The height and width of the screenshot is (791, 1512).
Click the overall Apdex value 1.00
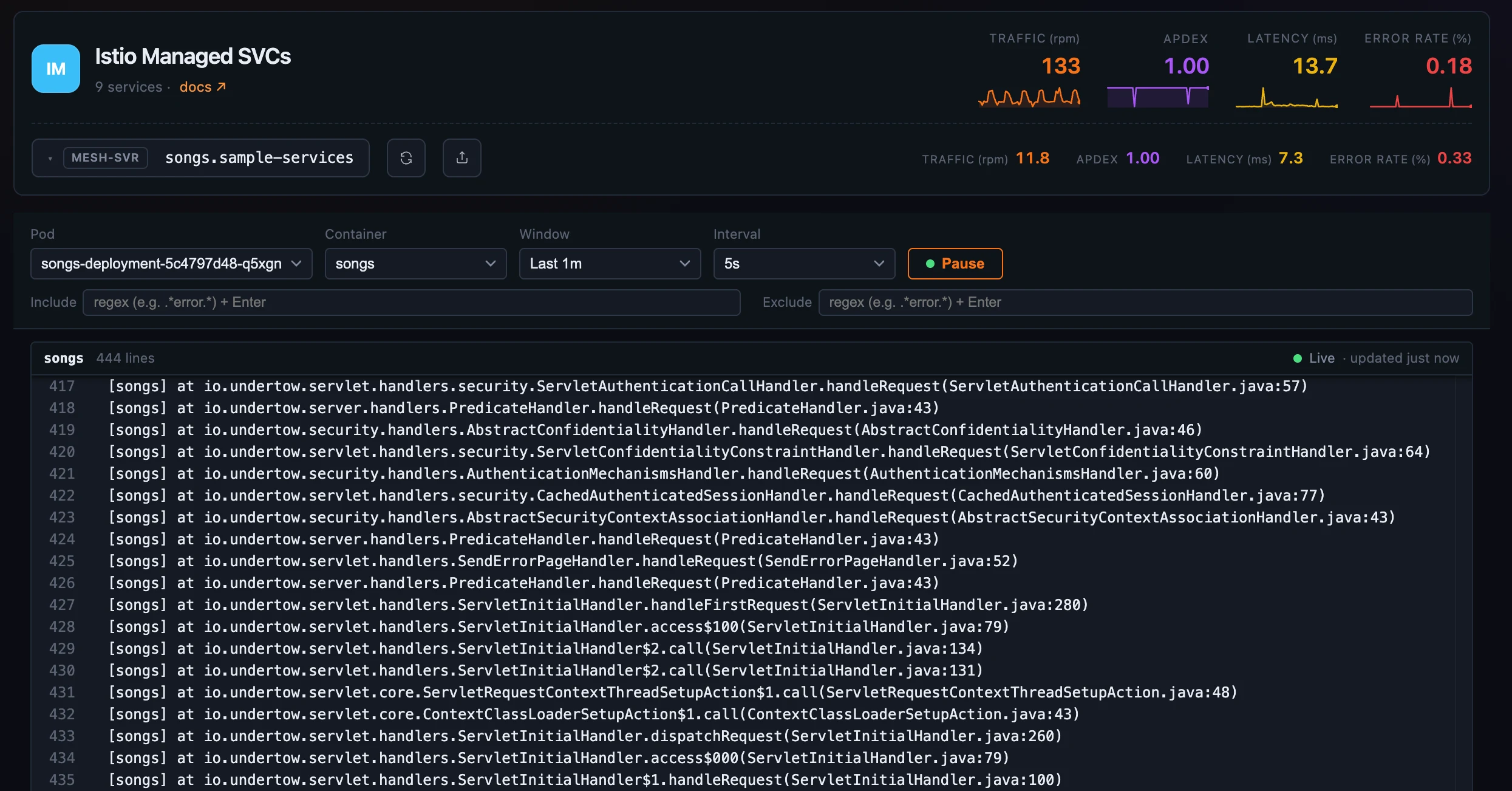[1187, 66]
